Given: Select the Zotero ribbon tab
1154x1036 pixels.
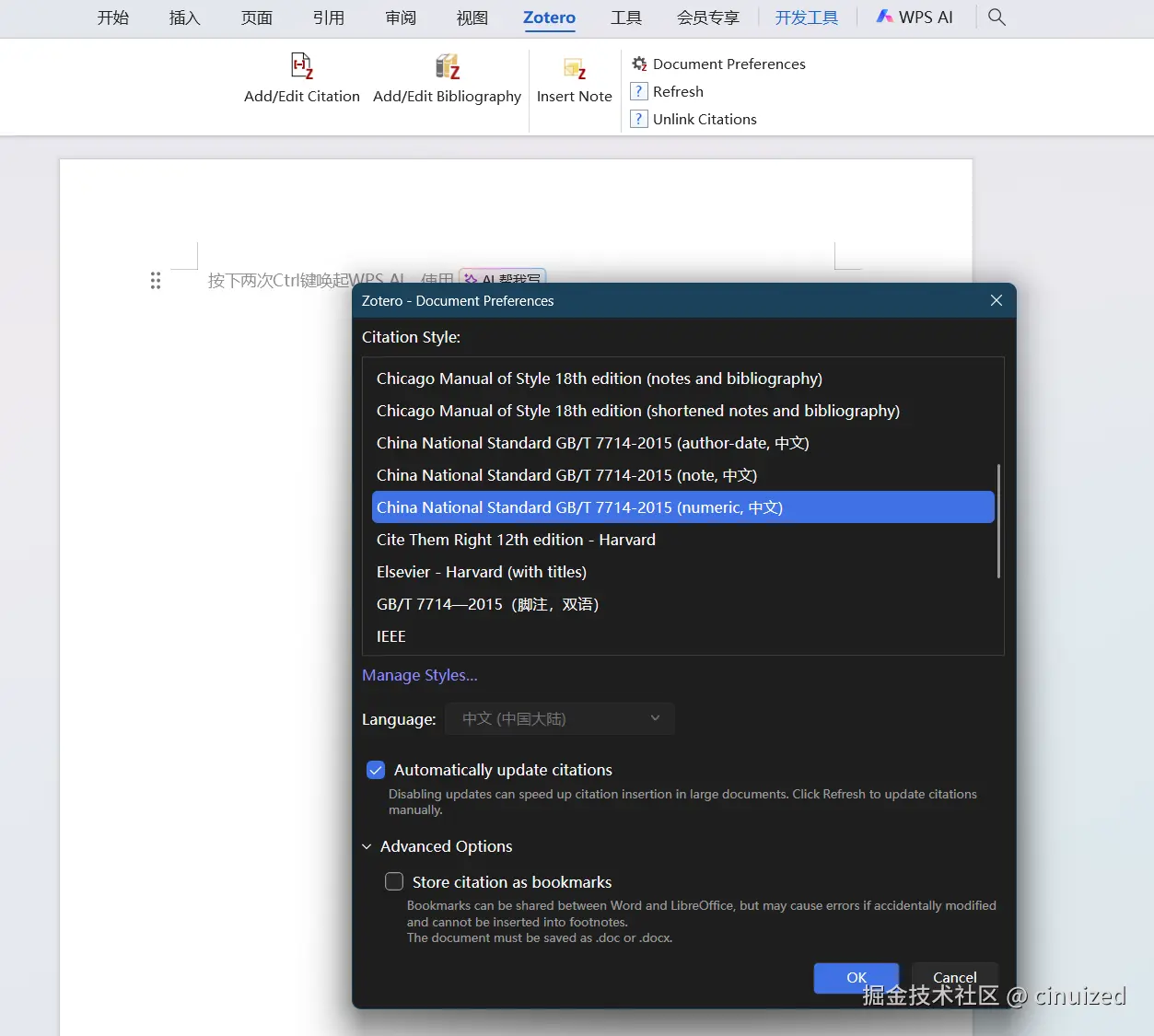Looking at the screenshot, I should 550,17.
